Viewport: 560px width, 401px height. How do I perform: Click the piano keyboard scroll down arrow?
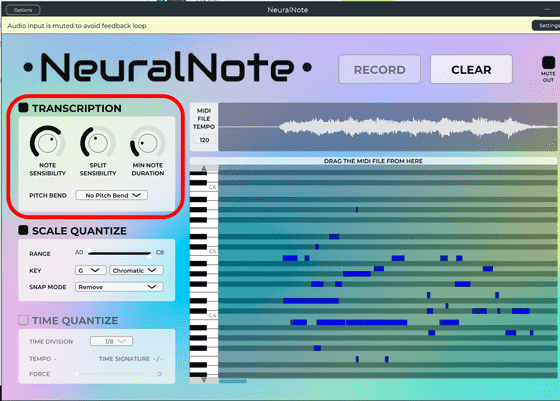(x=204, y=380)
